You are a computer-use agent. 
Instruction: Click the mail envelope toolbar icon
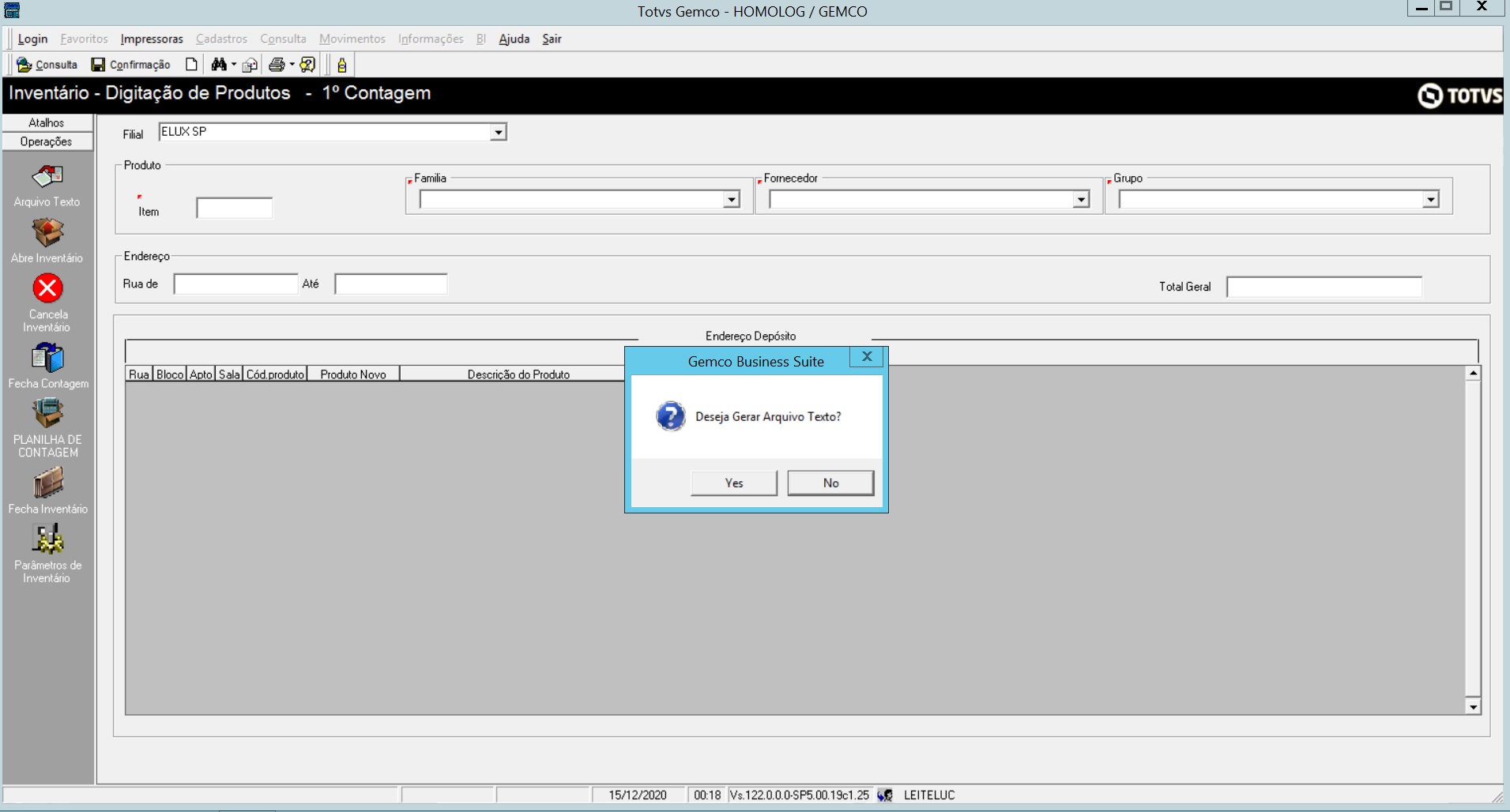click(x=250, y=65)
